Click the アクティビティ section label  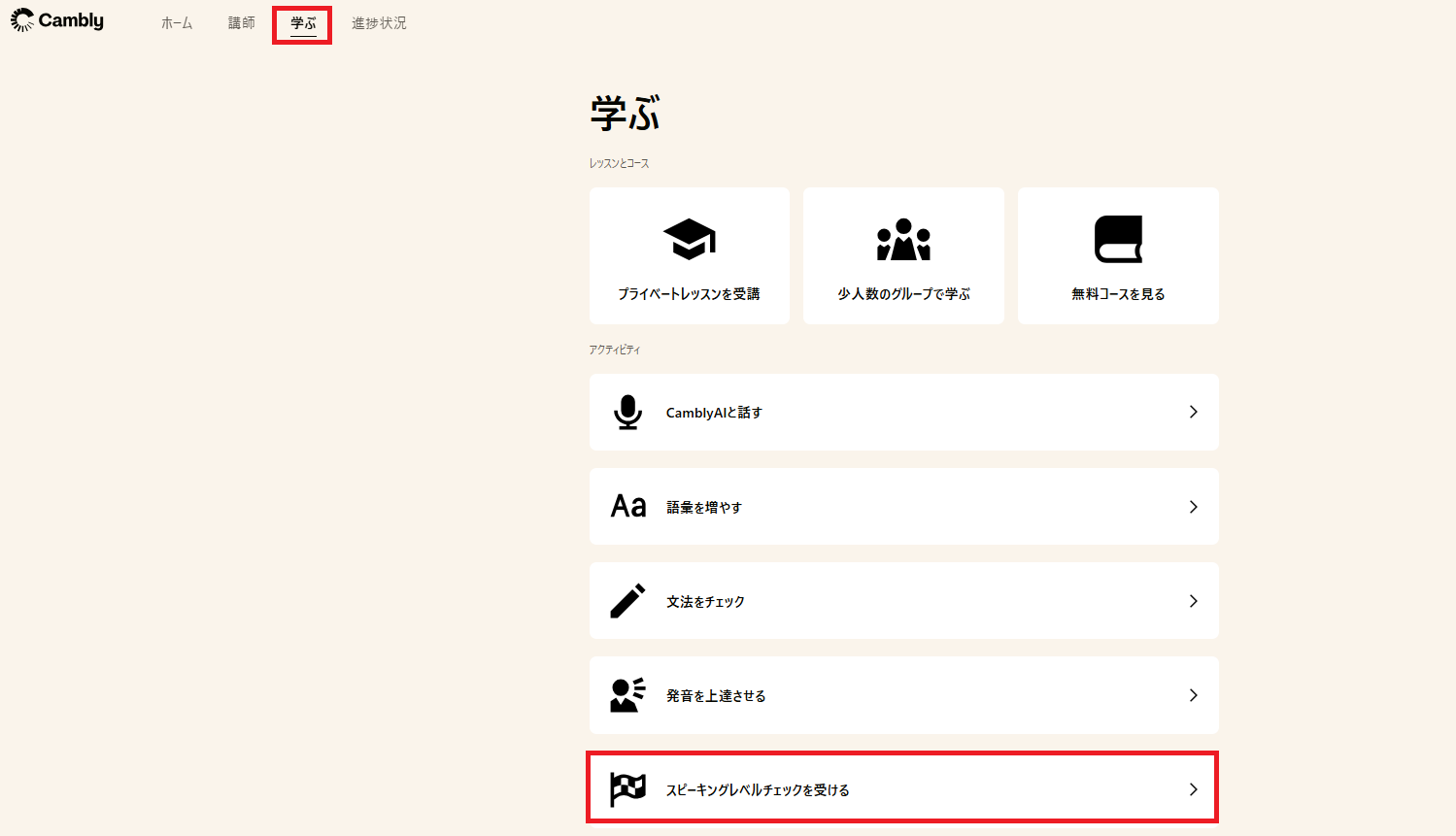point(615,350)
